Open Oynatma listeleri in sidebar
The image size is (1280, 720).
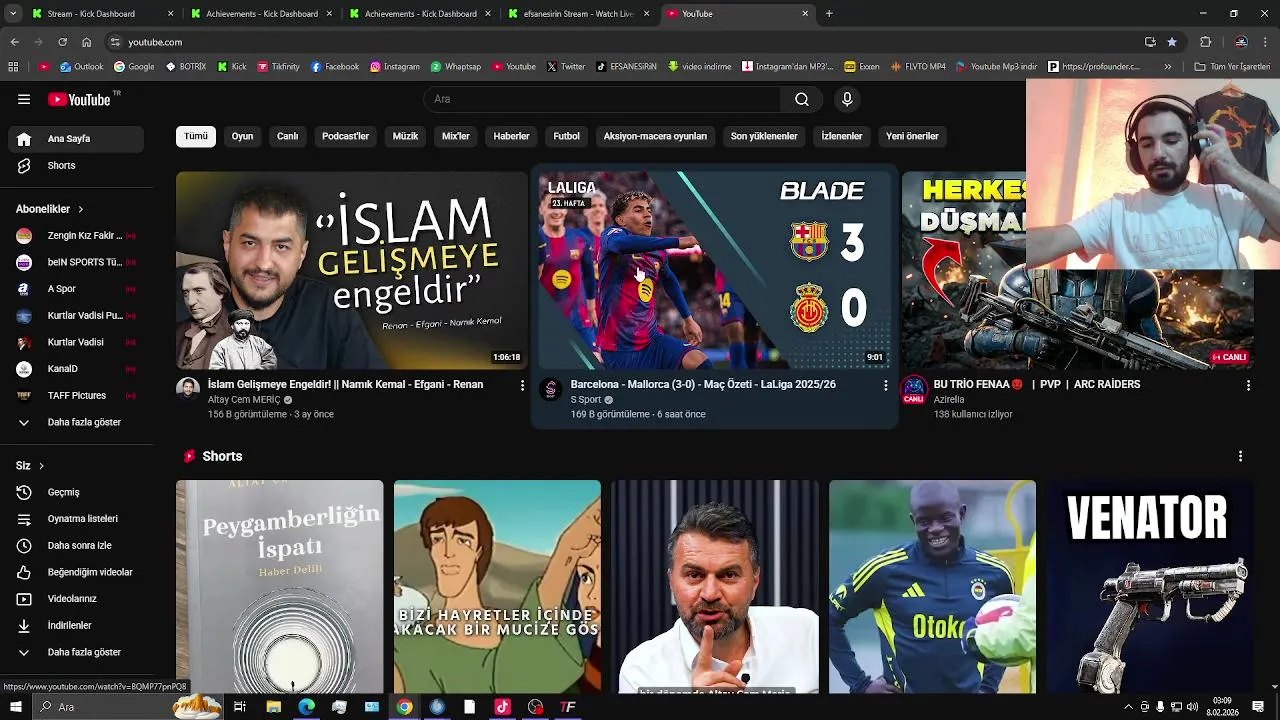pyautogui.click(x=76, y=519)
